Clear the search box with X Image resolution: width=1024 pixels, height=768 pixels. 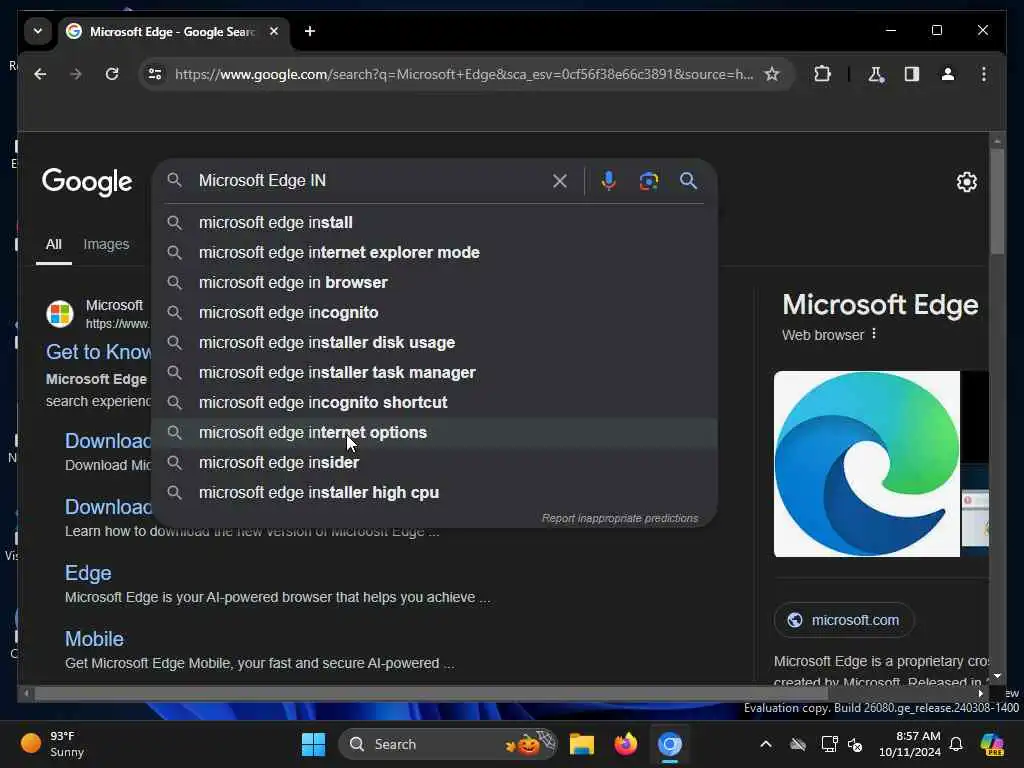click(x=560, y=181)
